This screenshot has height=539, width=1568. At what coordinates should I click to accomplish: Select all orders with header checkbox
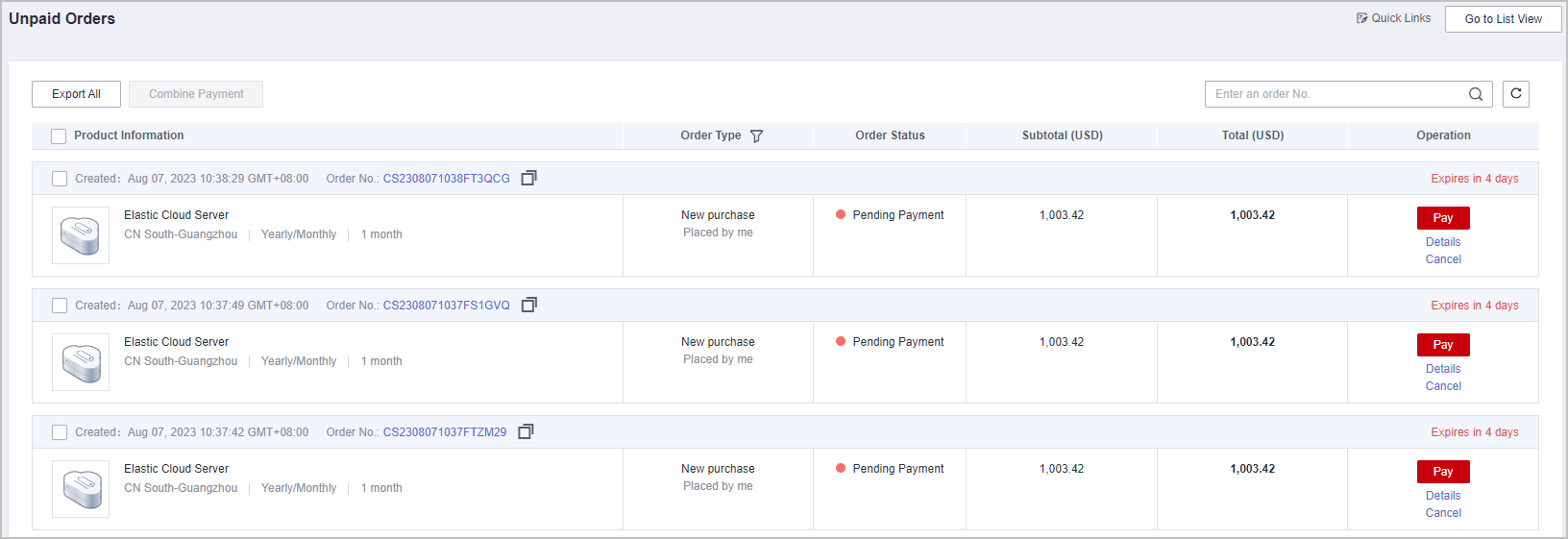(x=59, y=136)
